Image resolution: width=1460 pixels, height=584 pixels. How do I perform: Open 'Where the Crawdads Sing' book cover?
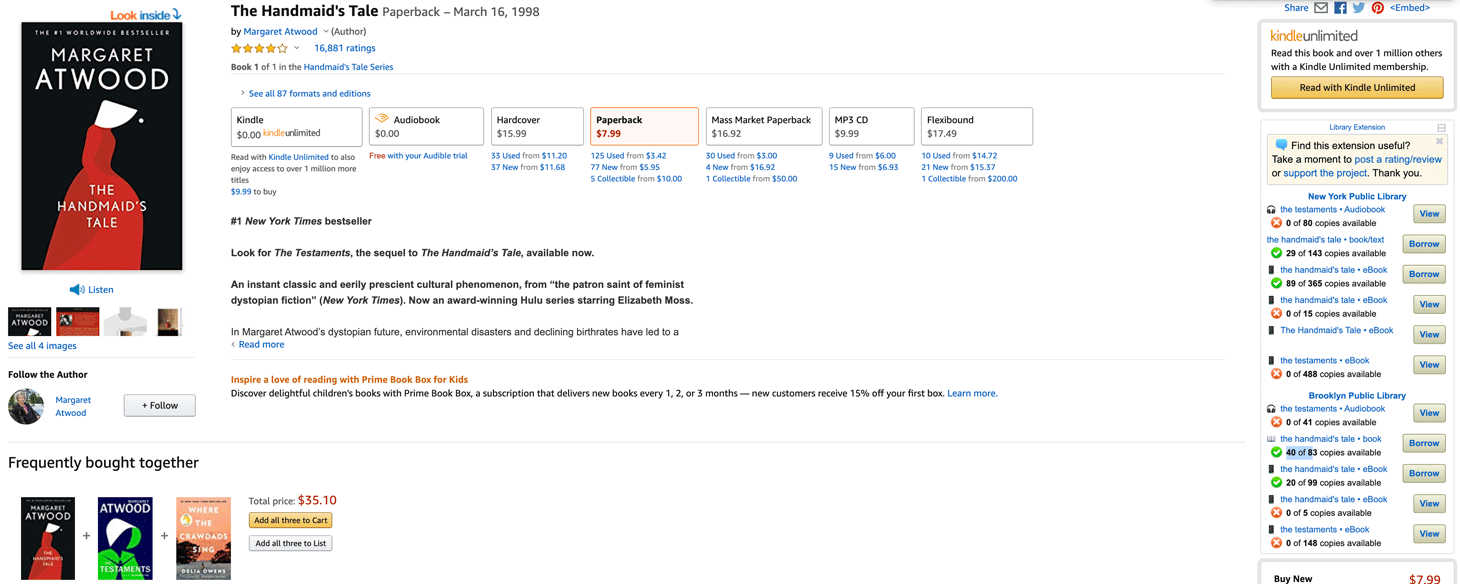(203, 538)
